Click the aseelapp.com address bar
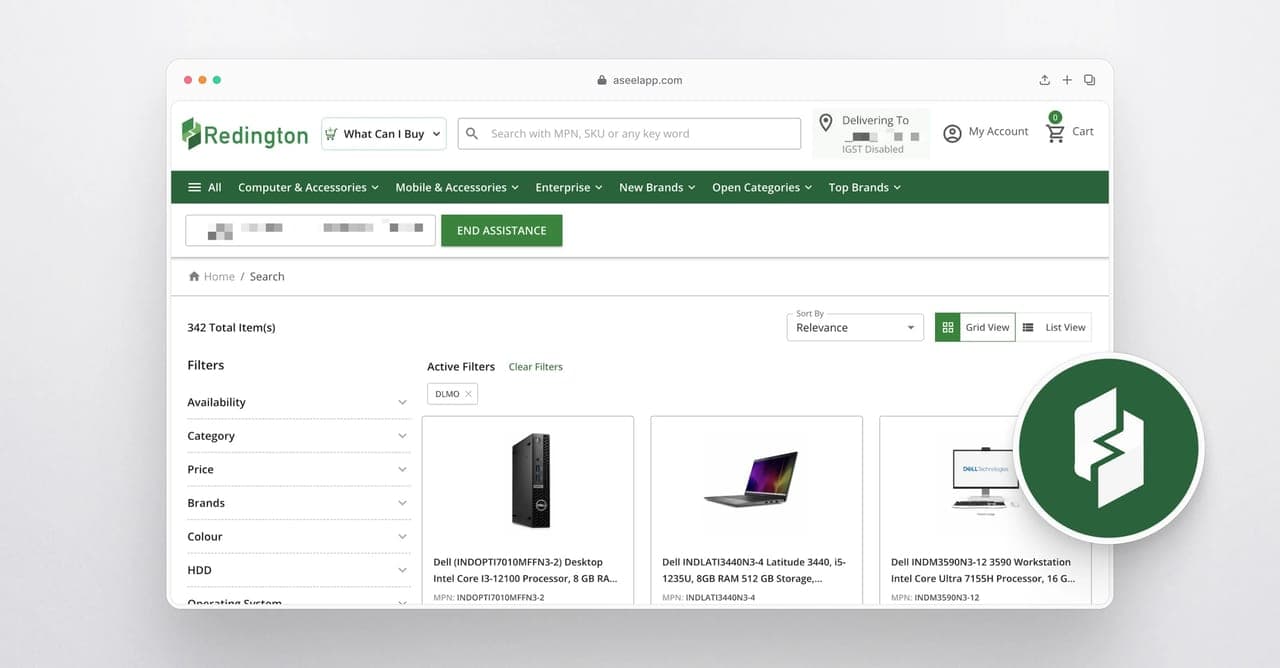Image resolution: width=1280 pixels, height=668 pixels. point(640,80)
